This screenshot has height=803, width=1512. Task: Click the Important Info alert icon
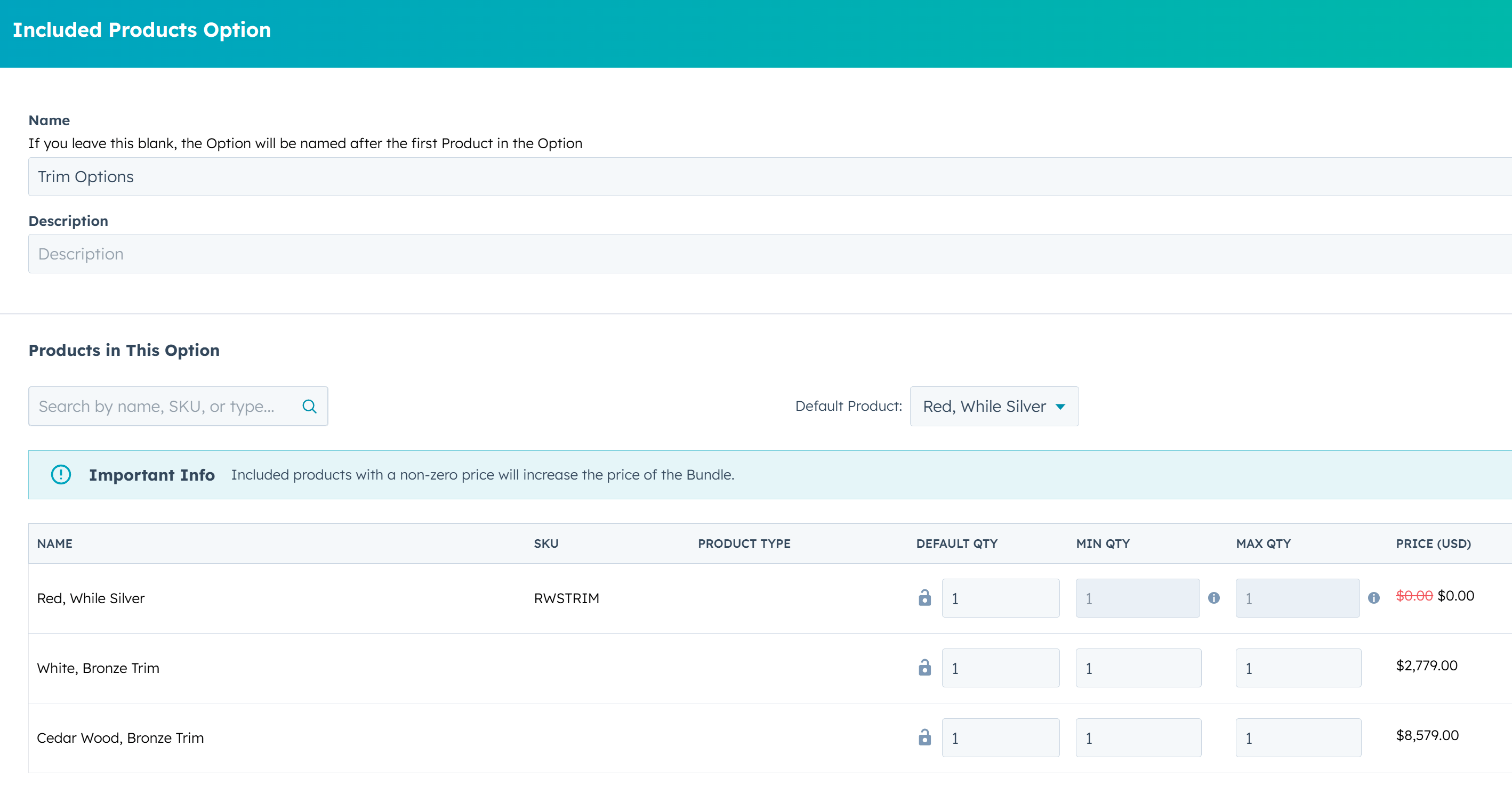[61, 475]
